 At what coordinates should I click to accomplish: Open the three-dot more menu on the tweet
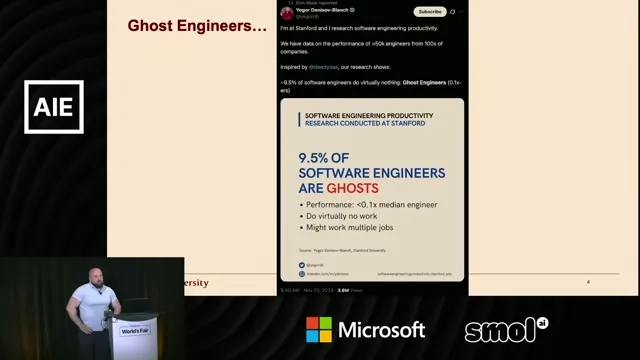pyautogui.click(x=461, y=12)
